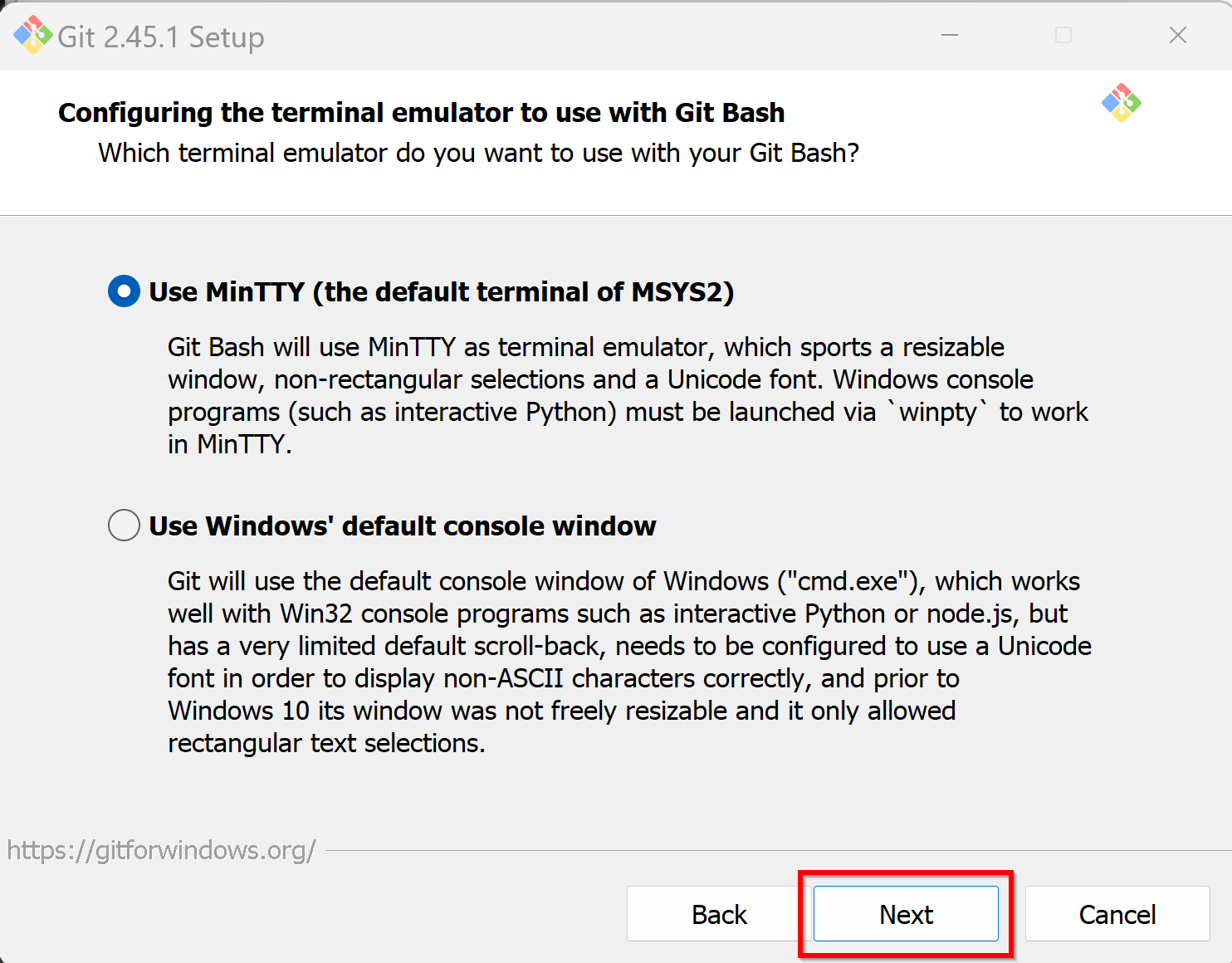Go to the next setup step
This screenshot has height=963, width=1232.
coord(906,914)
